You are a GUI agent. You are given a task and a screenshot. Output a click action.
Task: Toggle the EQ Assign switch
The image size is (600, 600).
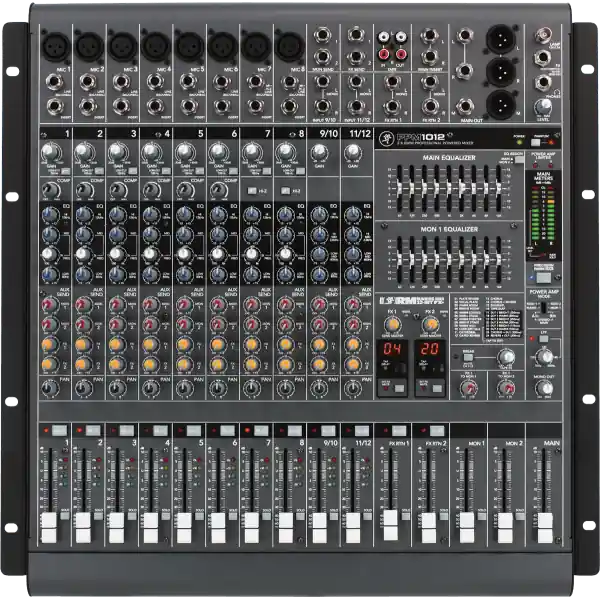tap(519, 160)
